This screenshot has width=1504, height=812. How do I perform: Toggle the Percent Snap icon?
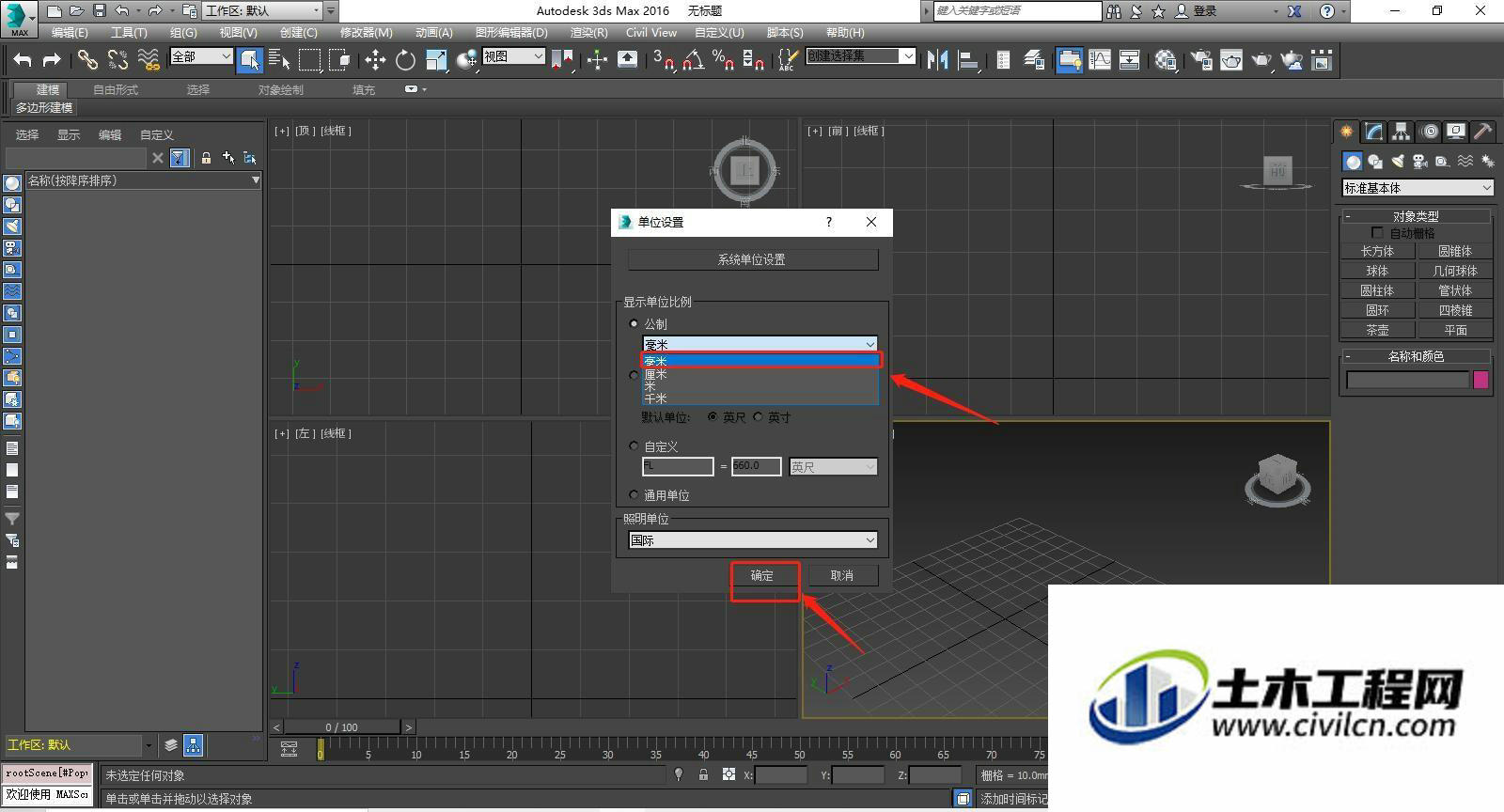point(723,60)
